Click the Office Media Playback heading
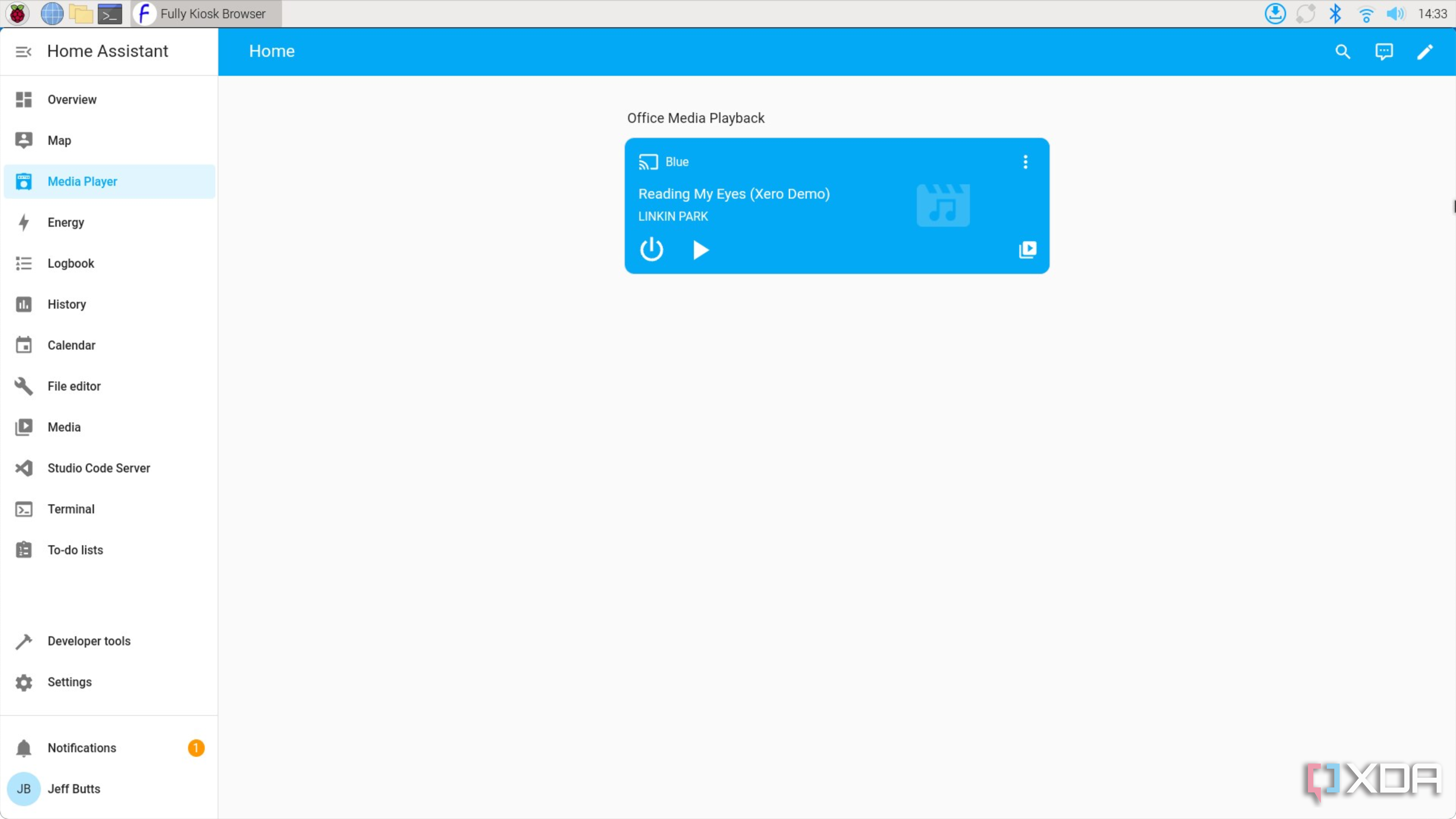Image resolution: width=1456 pixels, height=819 pixels. 695,118
